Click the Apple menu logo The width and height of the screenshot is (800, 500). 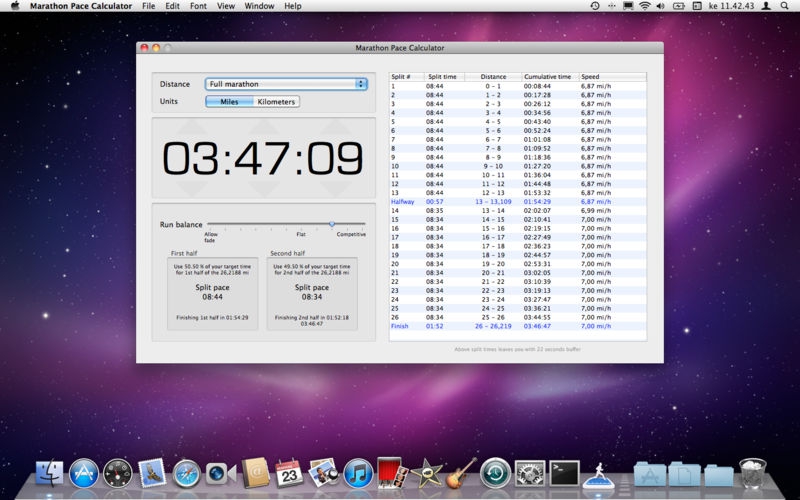click(x=15, y=6)
